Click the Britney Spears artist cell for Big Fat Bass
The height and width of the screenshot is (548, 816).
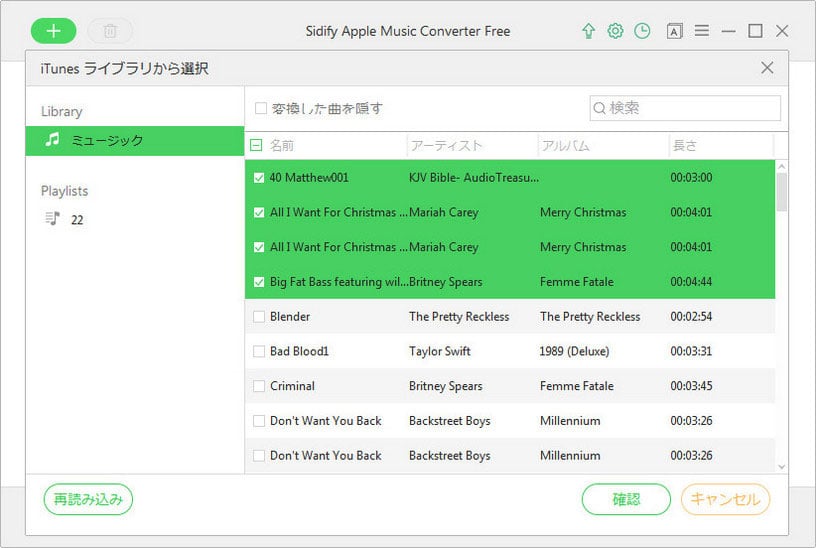(x=445, y=282)
